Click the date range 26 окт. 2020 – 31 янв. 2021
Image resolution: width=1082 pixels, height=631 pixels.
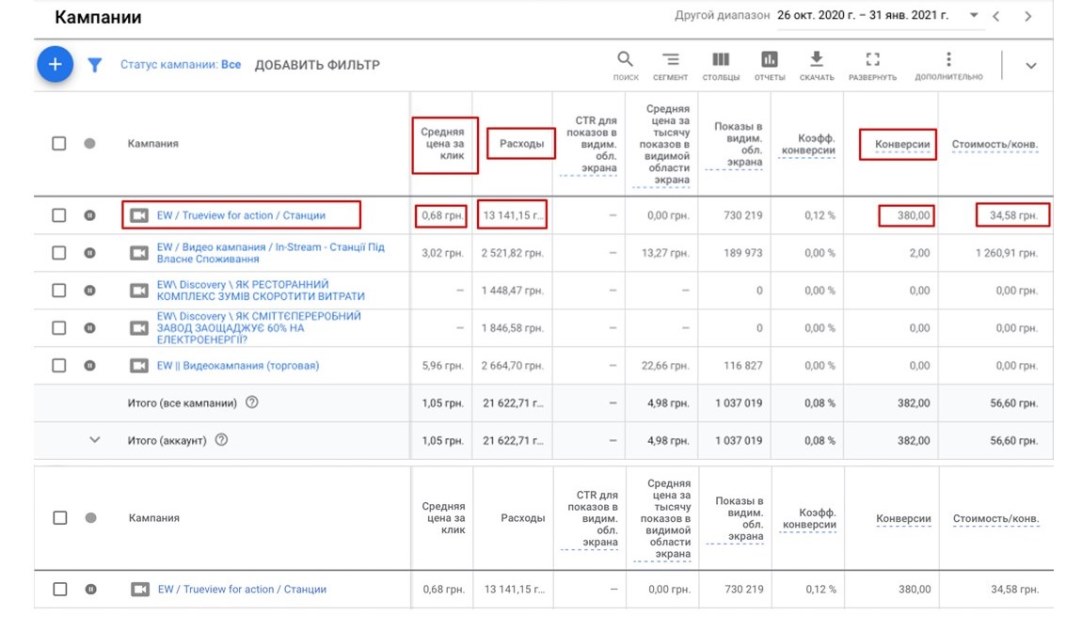point(863,14)
